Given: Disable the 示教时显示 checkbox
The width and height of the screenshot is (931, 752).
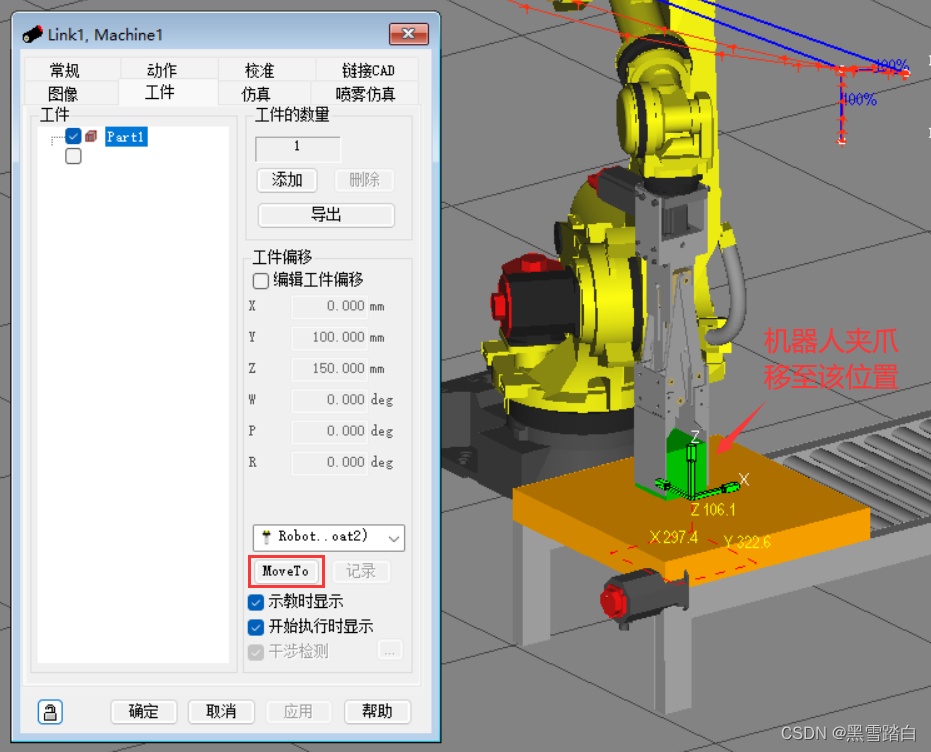Looking at the screenshot, I should (256, 602).
